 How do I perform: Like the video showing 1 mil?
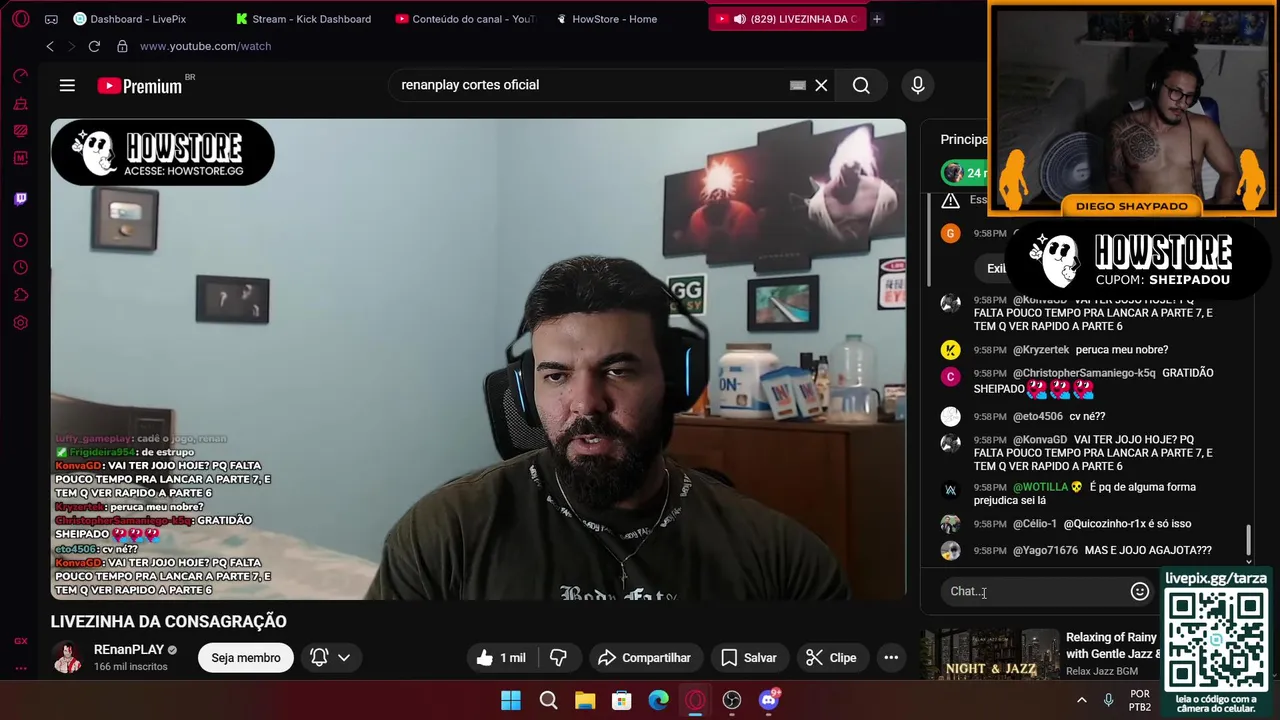click(x=501, y=657)
